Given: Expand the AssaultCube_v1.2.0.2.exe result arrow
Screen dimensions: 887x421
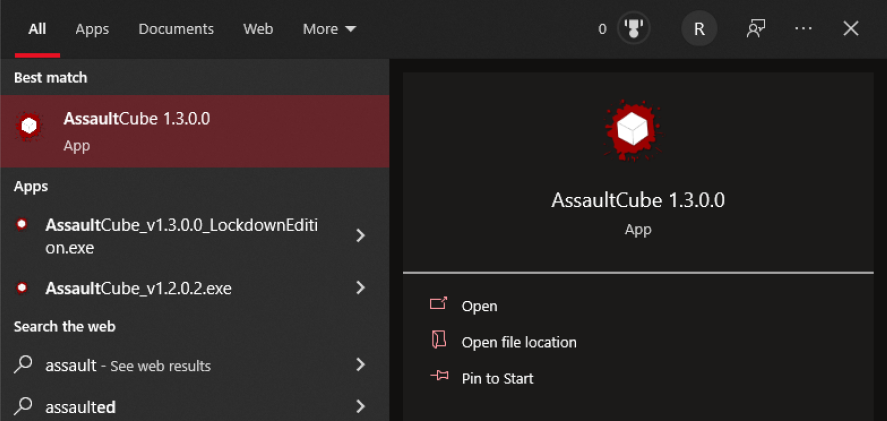Looking at the screenshot, I should [361, 288].
